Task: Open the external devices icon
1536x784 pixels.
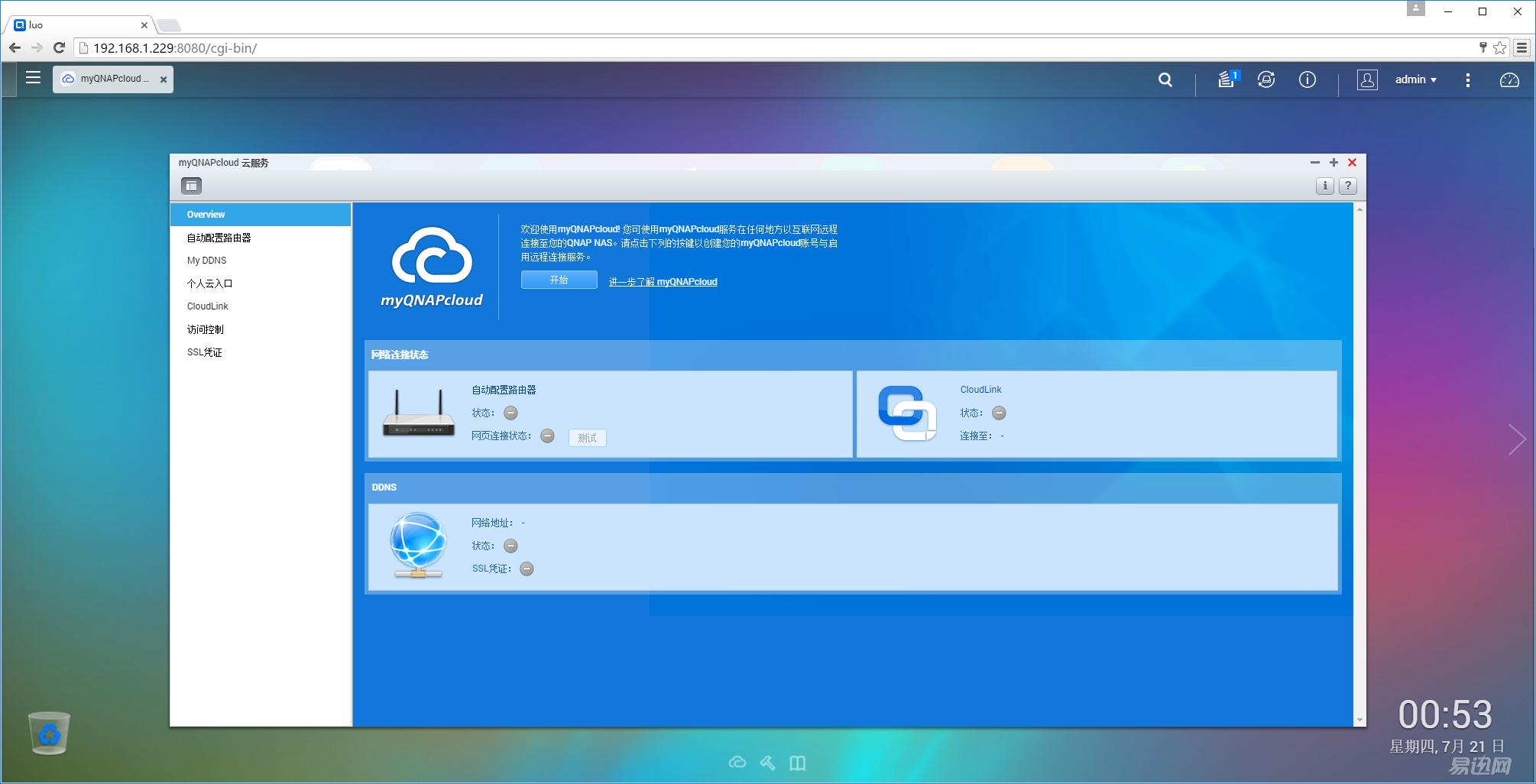Action: click(x=1266, y=79)
